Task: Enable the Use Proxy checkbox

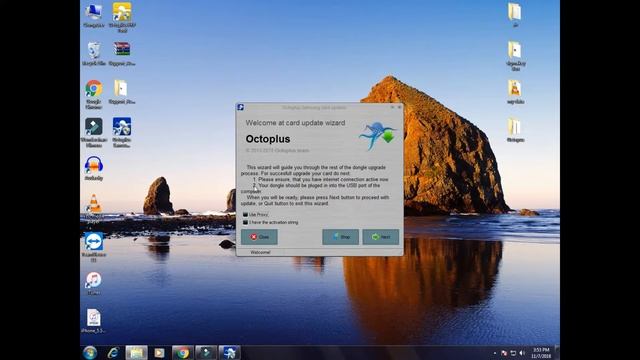Action: tap(245, 214)
